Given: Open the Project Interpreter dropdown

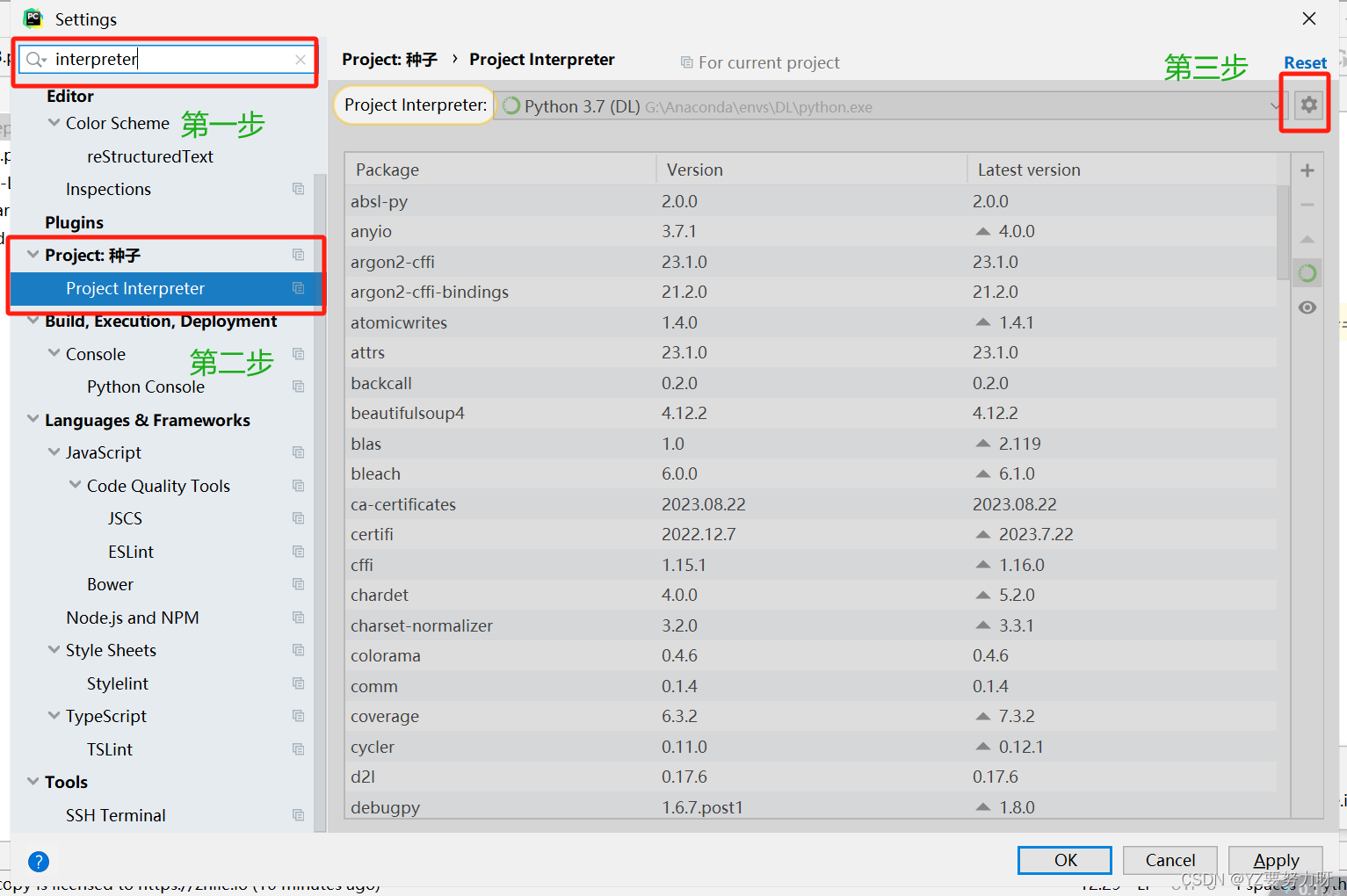Looking at the screenshot, I should (x=890, y=106).
